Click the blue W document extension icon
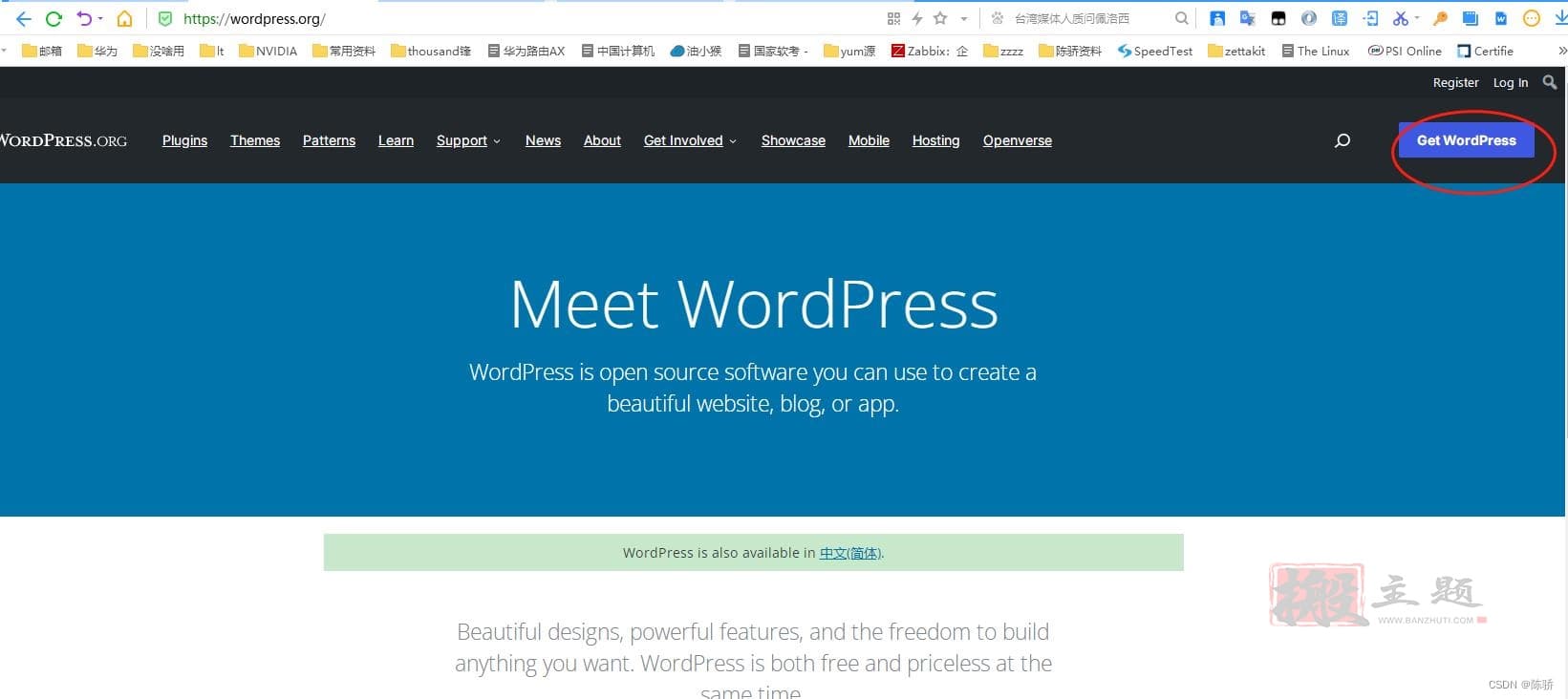The image size is (1568, 699). click(1501, 18)
